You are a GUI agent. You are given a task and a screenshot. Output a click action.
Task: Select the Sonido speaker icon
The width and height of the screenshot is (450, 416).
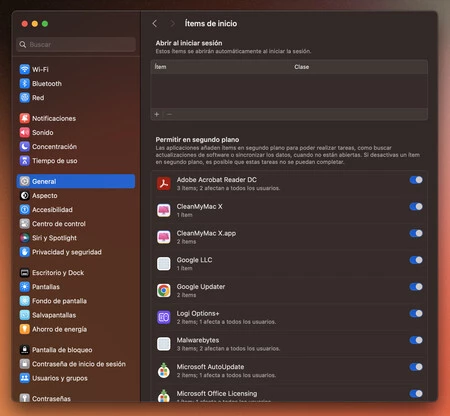pos(24,132)
